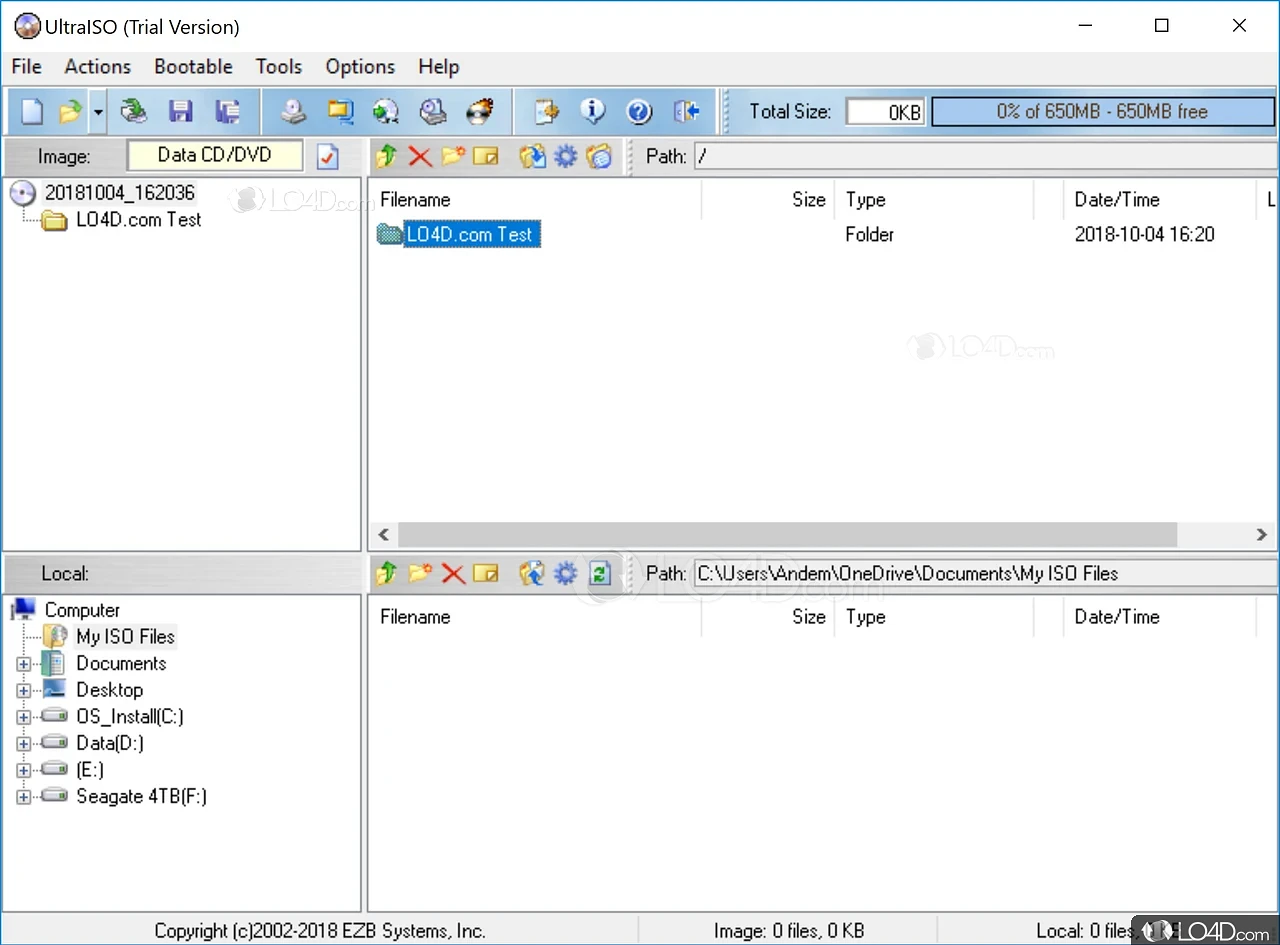Viewport: 1280px width, 945px height.
Task: Click the right arrow of image list scrollbar
Action: pyautogui.click(x=1262, y=535)
